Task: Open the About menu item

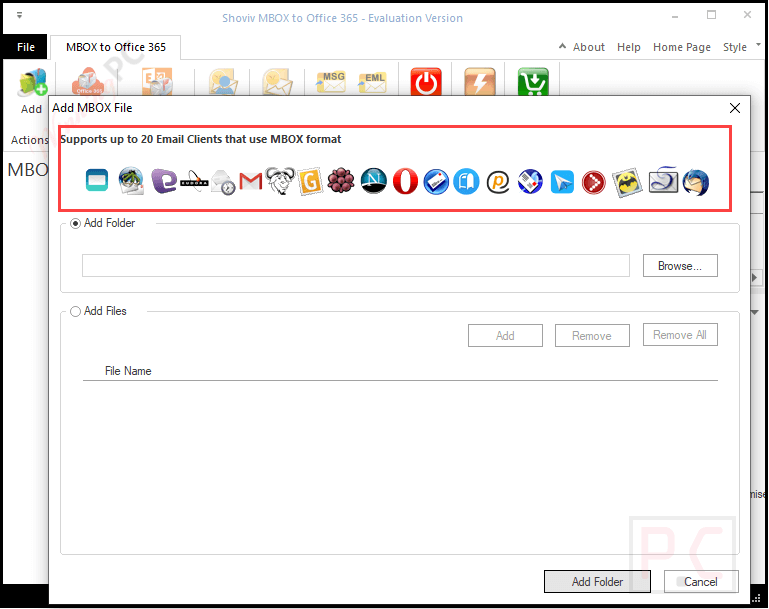Action: point(589,47)
